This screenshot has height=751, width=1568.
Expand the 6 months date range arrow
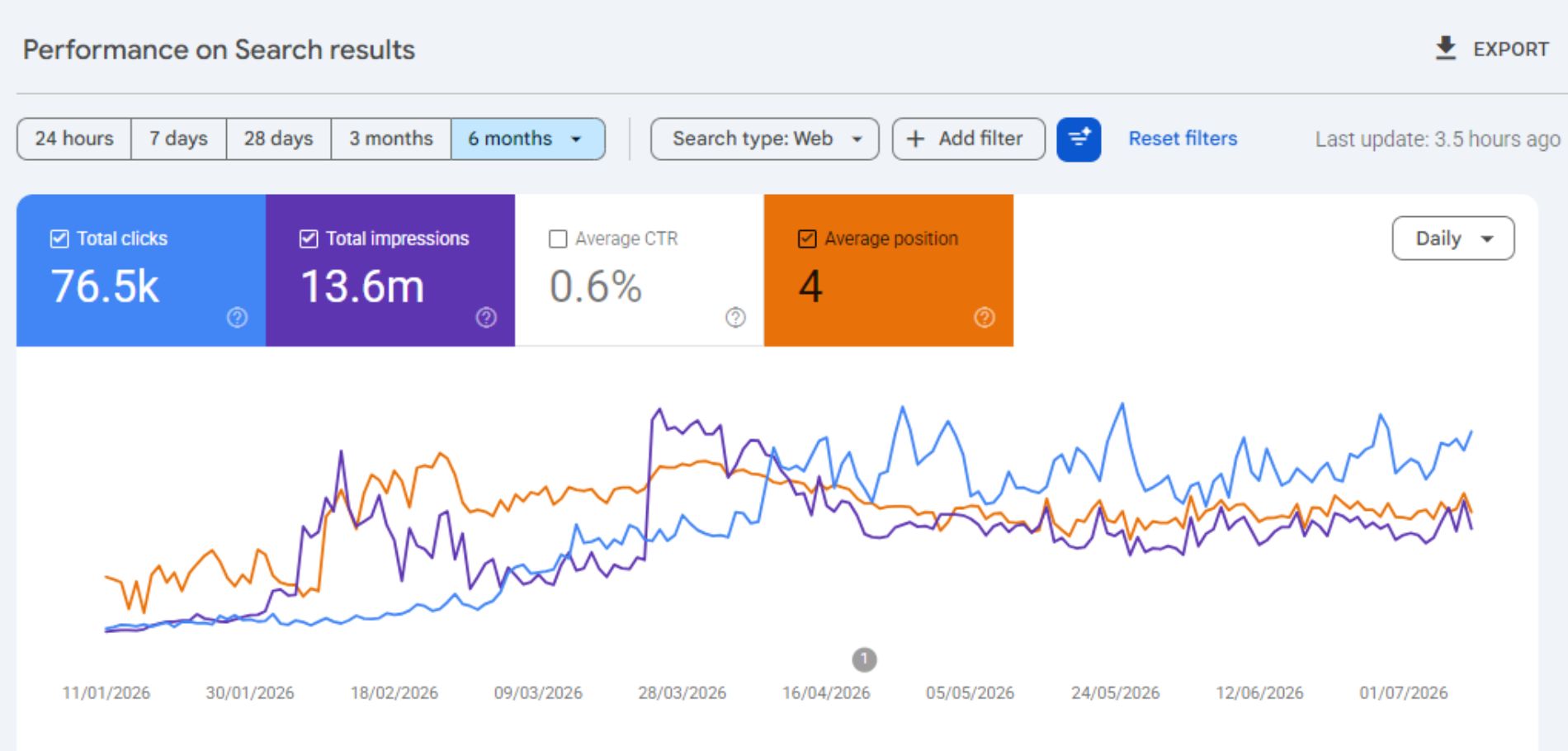tap(576, 139)
